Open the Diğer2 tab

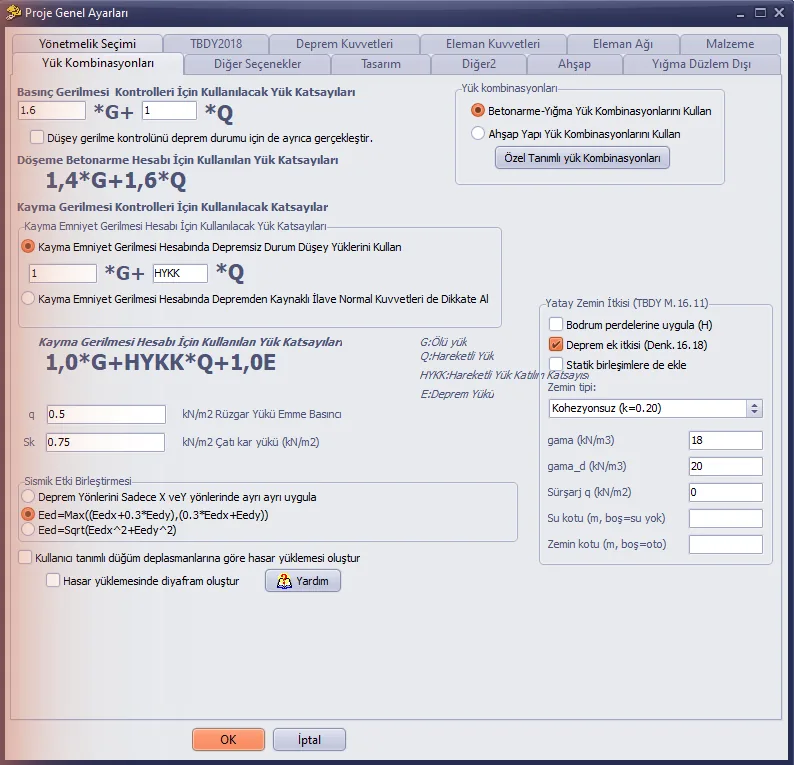pos(479,64)
